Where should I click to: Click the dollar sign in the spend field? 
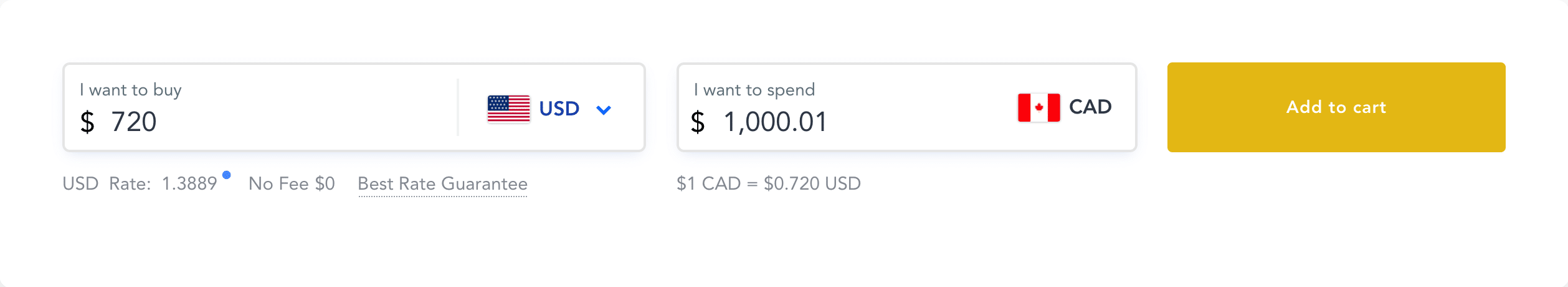698,122
